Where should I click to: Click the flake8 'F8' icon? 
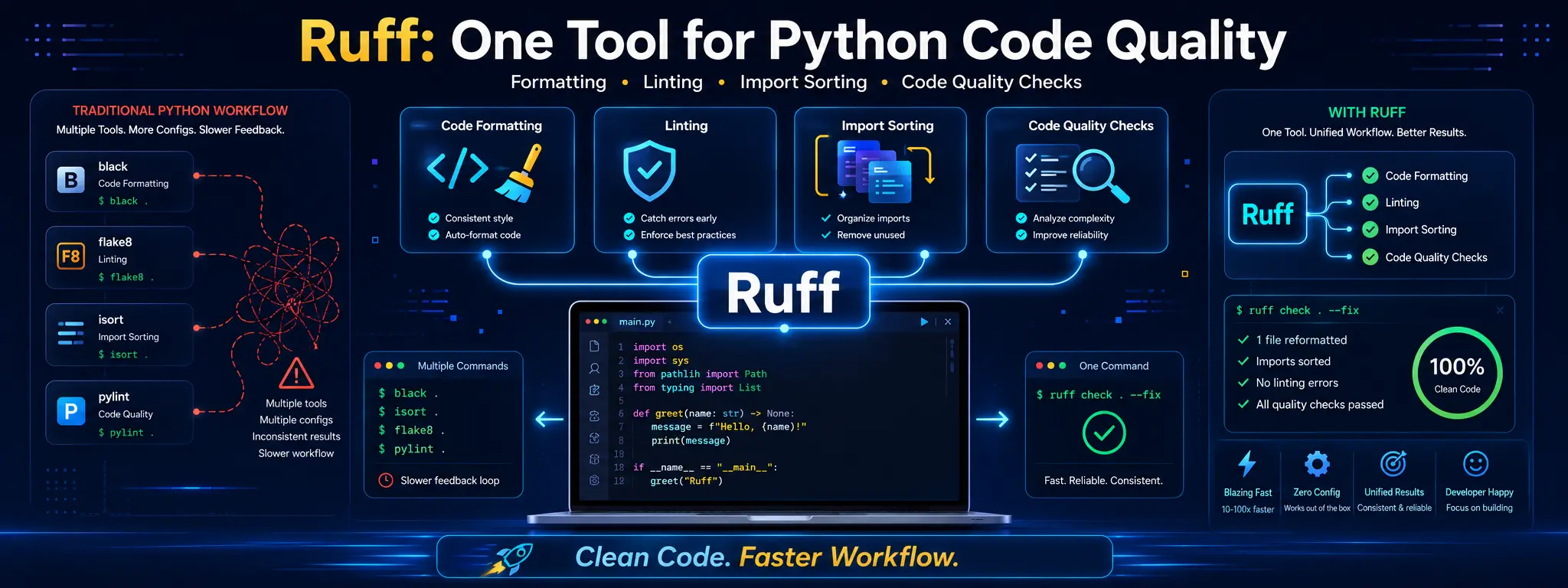click(70, 256)
